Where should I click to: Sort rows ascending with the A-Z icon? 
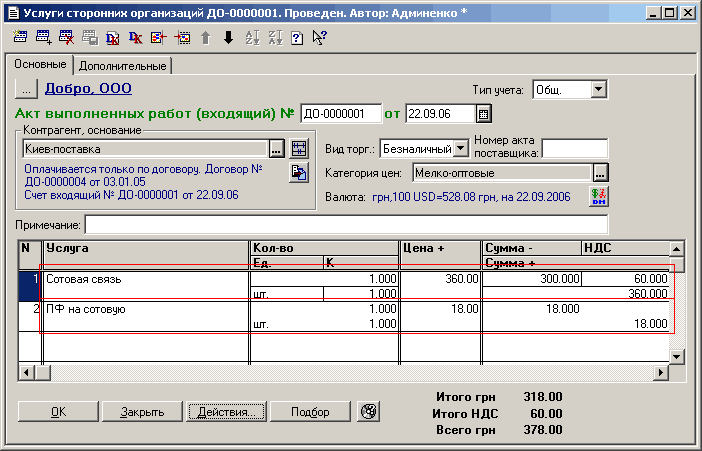coord(251,38)
